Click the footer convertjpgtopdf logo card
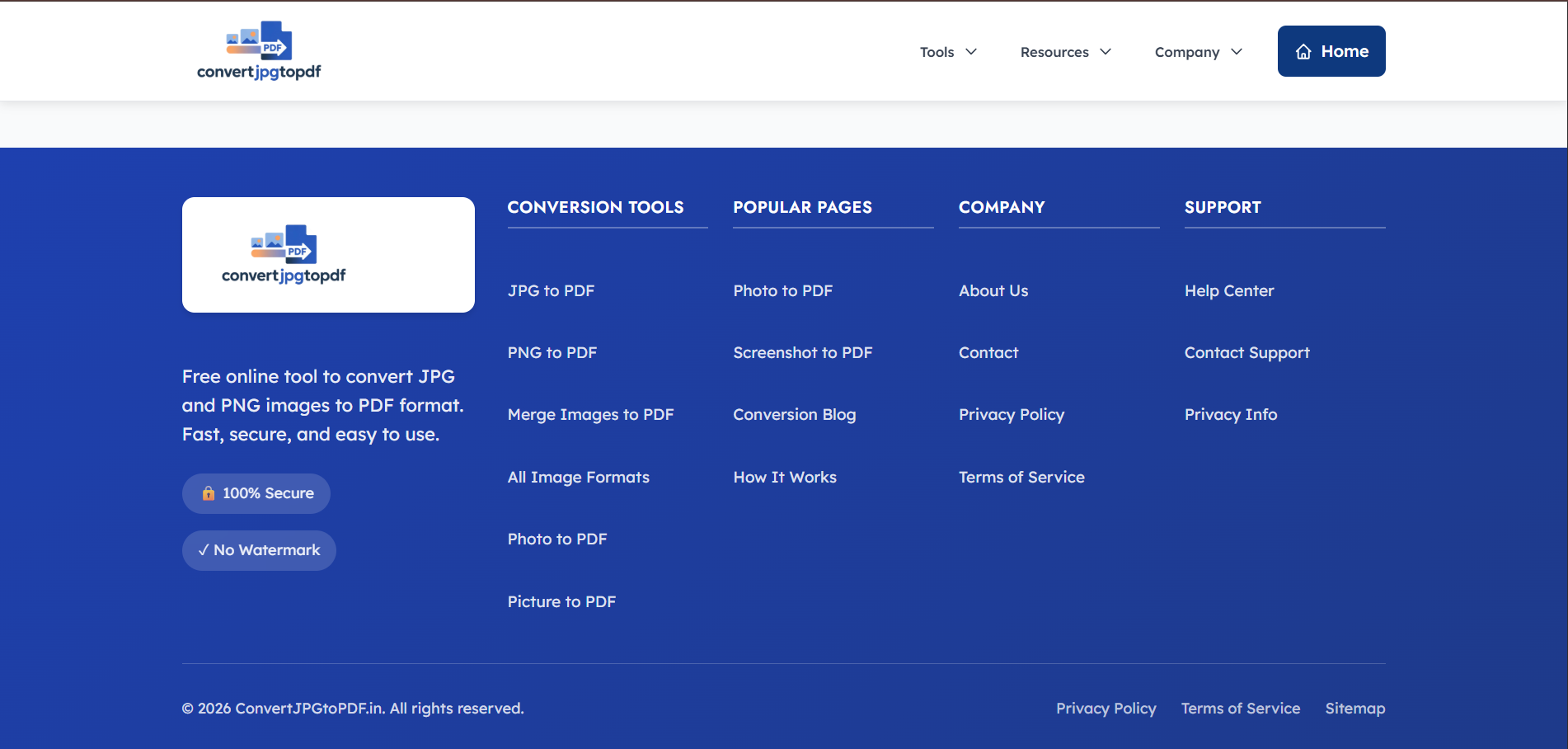The height and width of the screenshot is (749, 1568). (327, 254)
